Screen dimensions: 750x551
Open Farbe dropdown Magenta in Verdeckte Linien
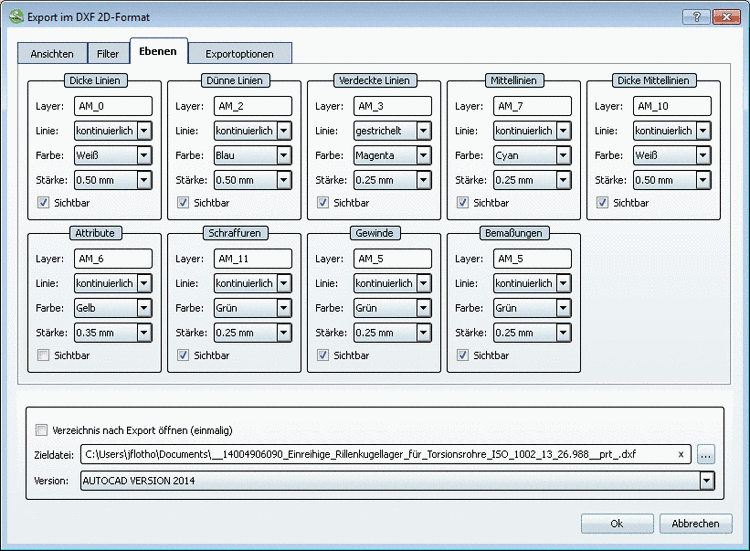(x=393, y=155)
